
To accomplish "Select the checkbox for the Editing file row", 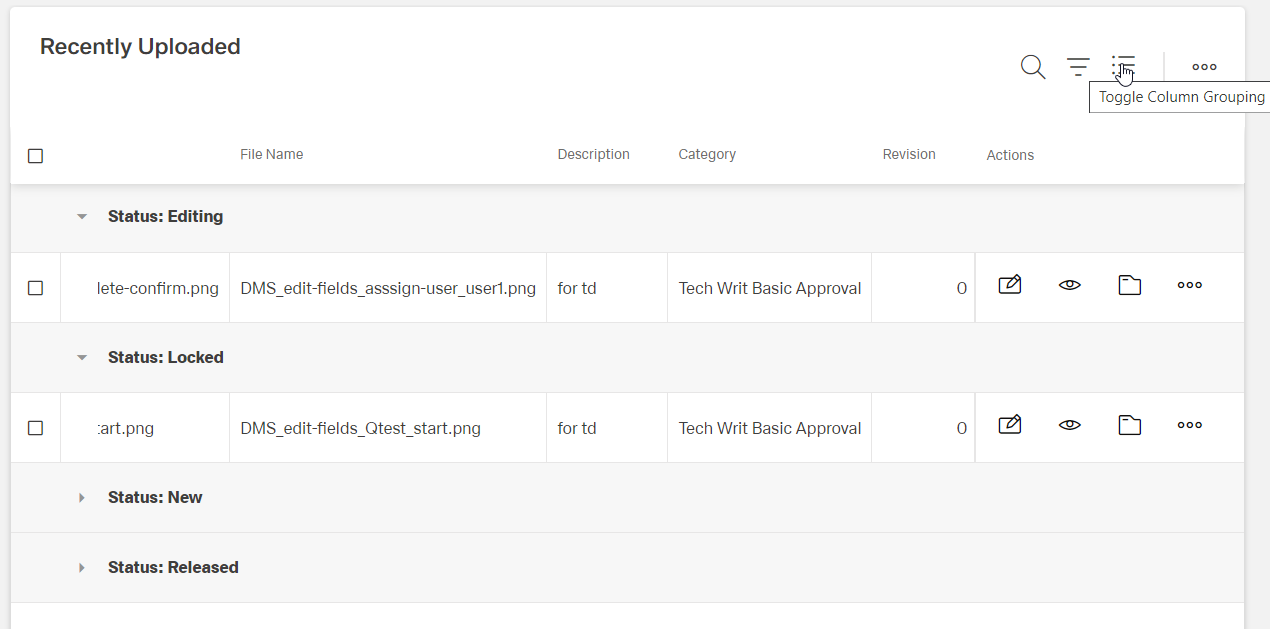I will (36, 288).
